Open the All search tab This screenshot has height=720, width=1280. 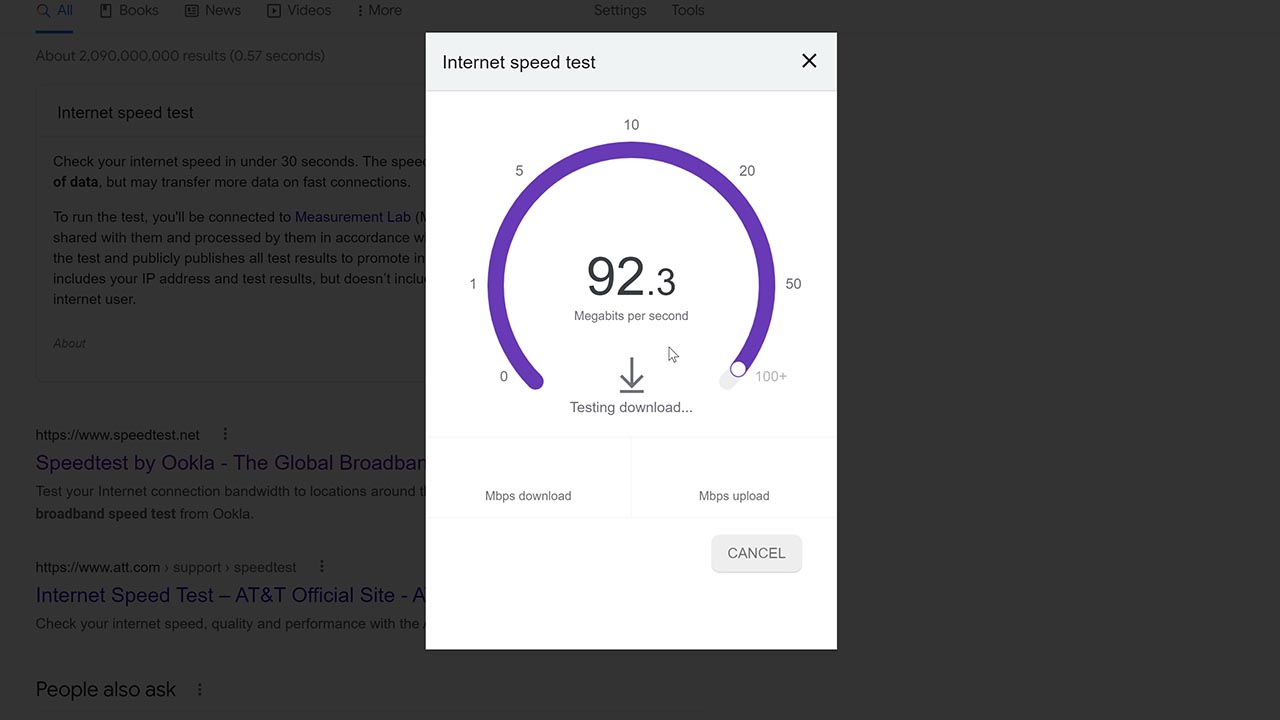(x=55, y=10)
